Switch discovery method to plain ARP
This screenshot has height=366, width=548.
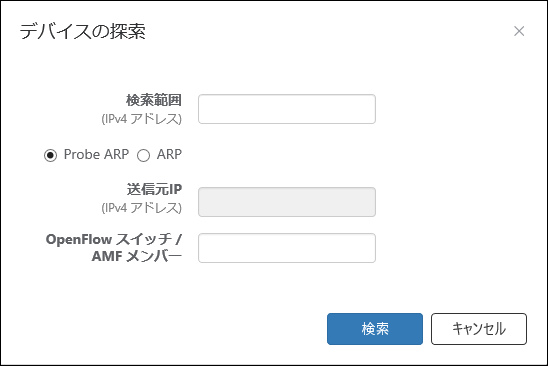(143, 155)
